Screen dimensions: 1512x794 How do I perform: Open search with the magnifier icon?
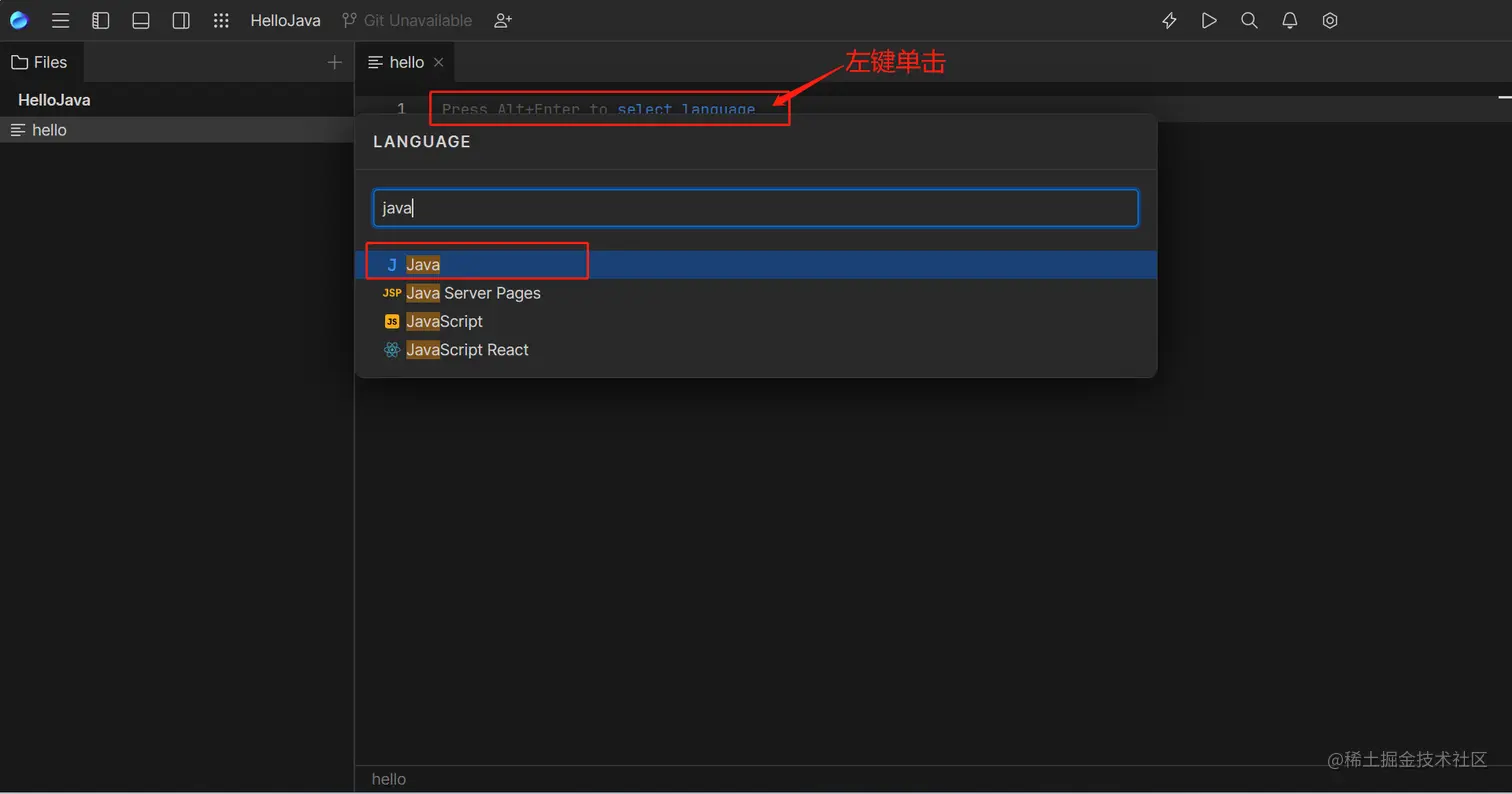click(x=1249, y=20)
